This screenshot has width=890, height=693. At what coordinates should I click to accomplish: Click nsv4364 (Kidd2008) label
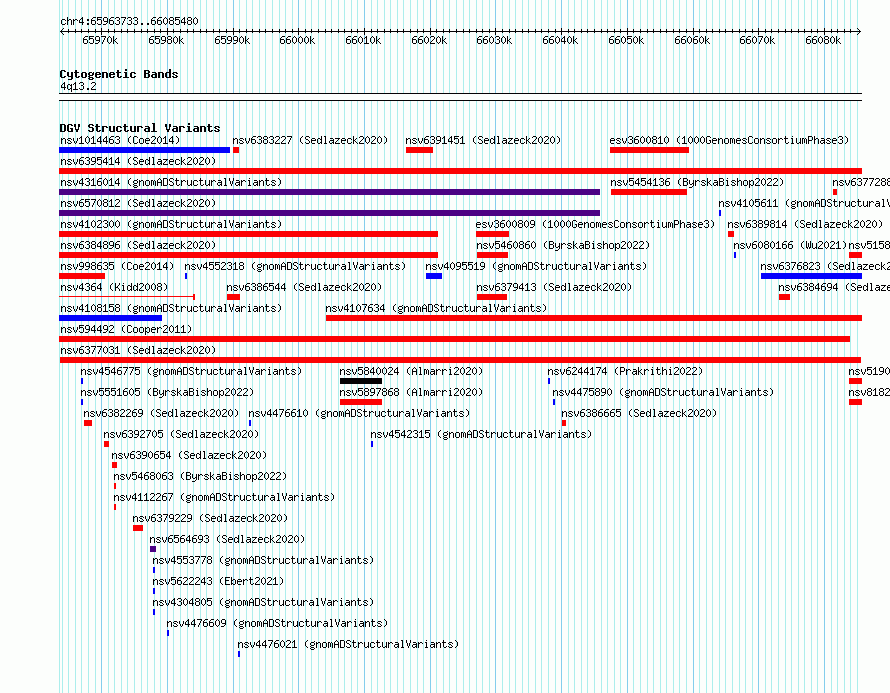[114, 287]
